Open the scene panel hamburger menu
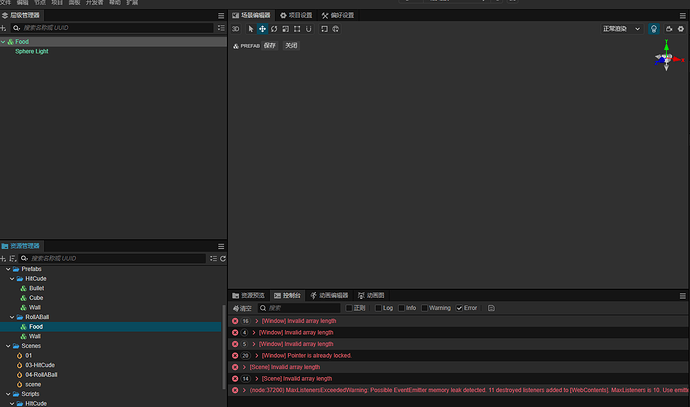The height and width of the screenshot is (407, 690). pyautogui.click(x=683, y=16)
